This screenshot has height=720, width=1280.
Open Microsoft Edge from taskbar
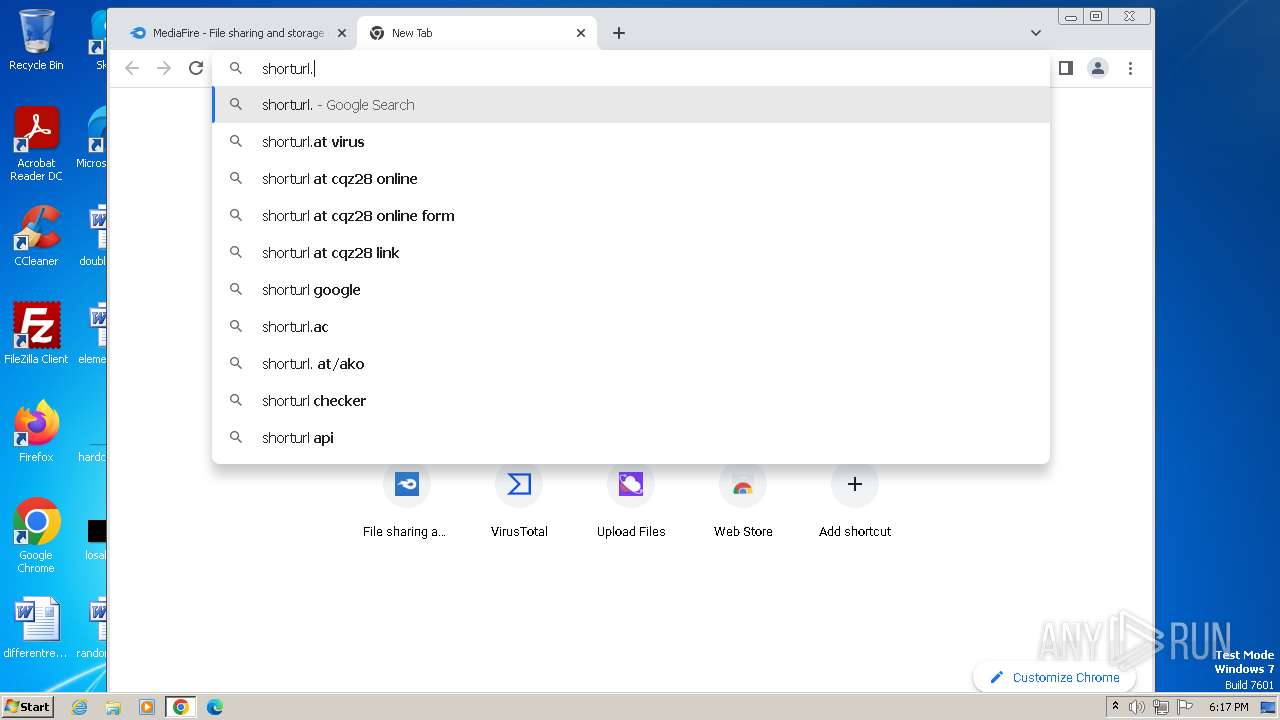click(x=215, y=707)
